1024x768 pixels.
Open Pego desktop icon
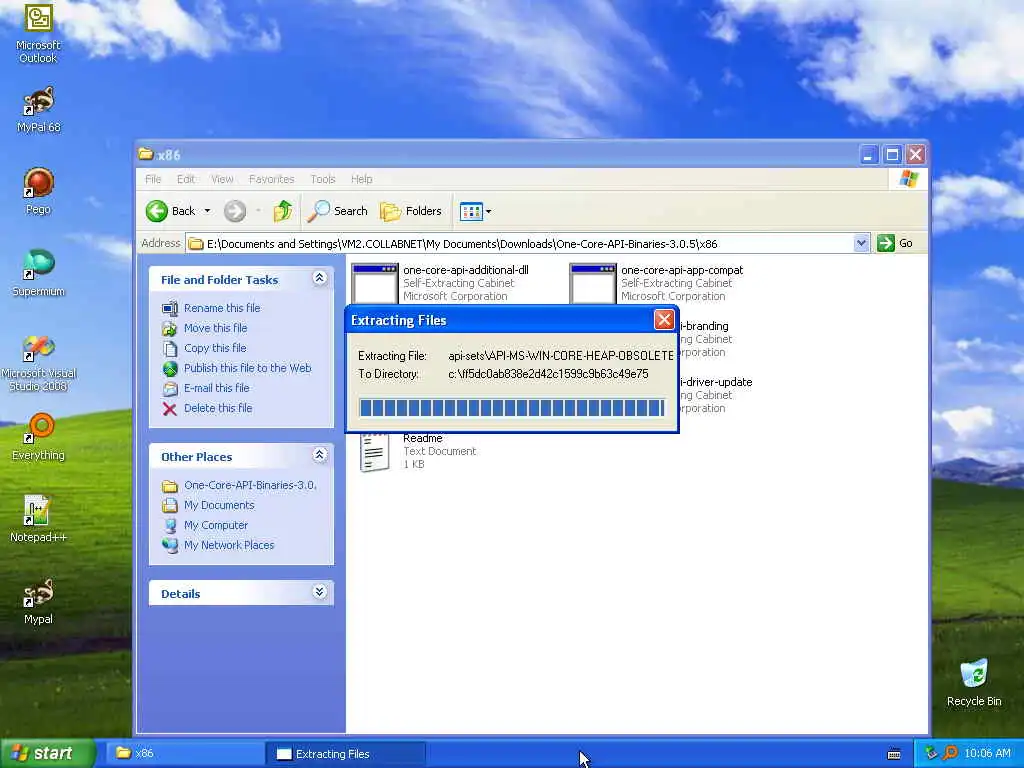(x=38, y=191)
